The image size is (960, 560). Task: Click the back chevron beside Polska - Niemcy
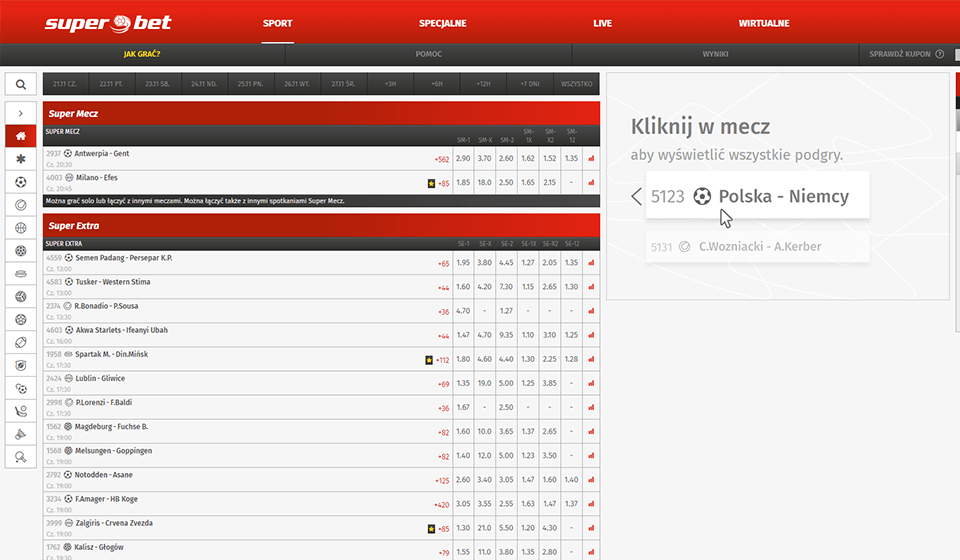click(637, 196)
